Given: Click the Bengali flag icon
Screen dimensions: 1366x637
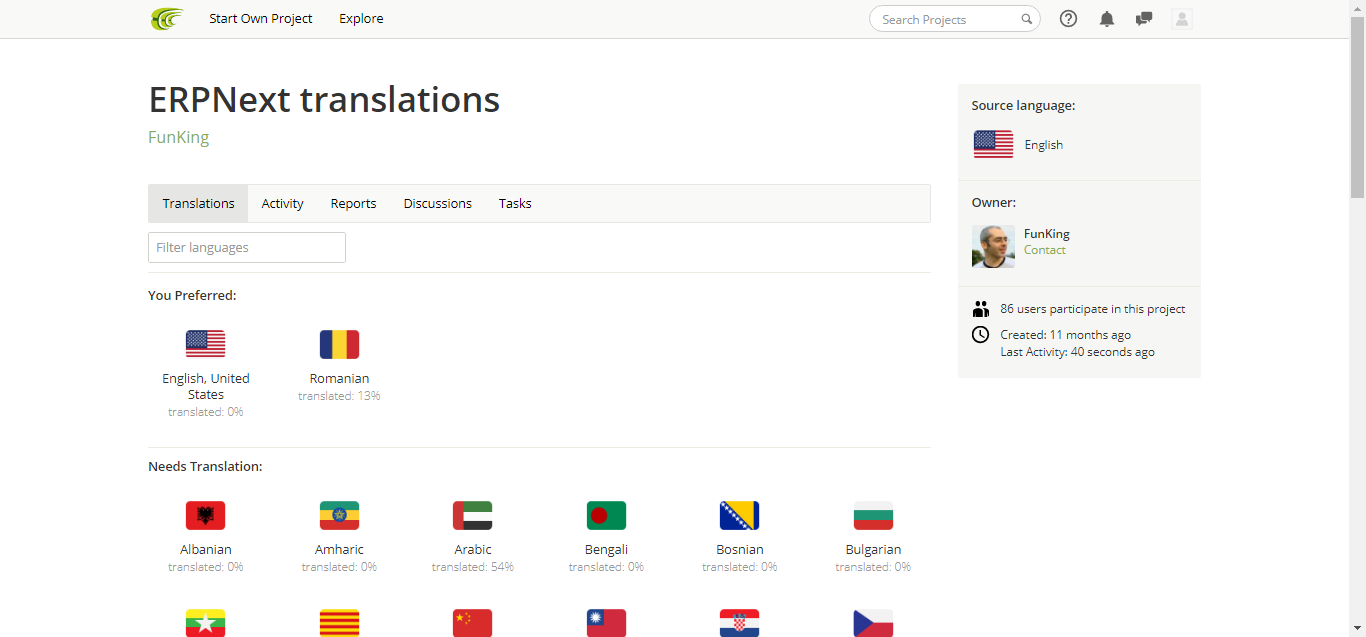Looking at the screenshot, I should [x=606, y=515].
